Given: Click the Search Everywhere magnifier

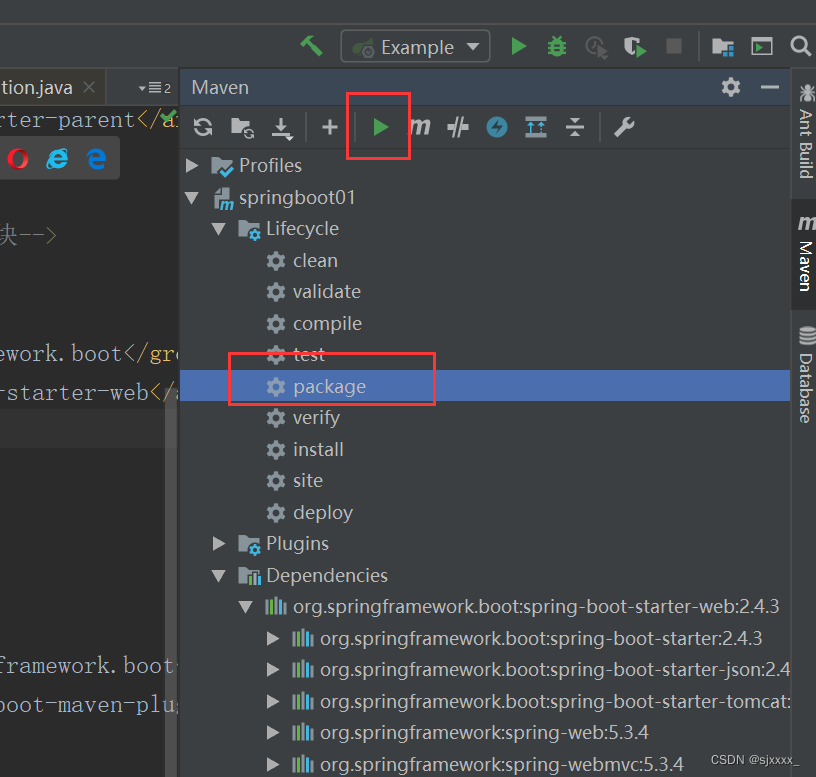Looking at the screenshot, I should (800, 46).
